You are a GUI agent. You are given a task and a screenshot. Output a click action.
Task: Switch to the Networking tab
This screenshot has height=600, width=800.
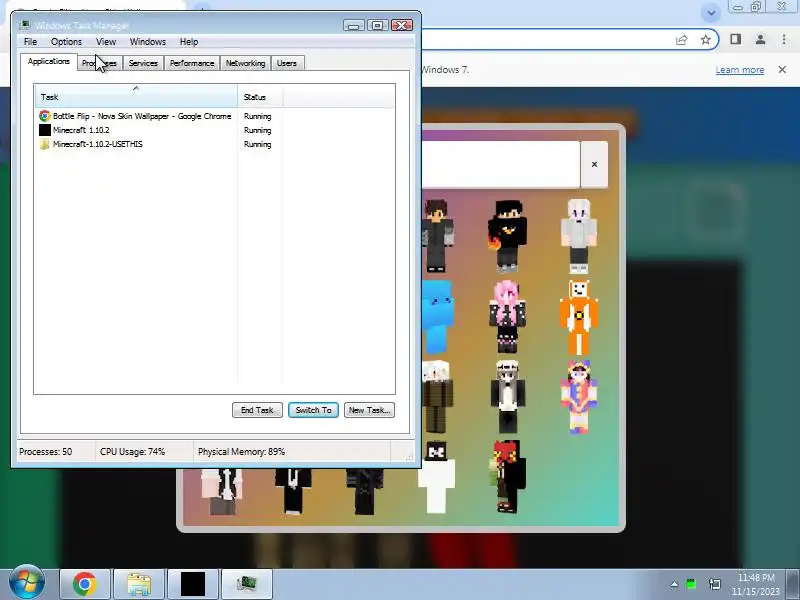(x=245, y=63)
